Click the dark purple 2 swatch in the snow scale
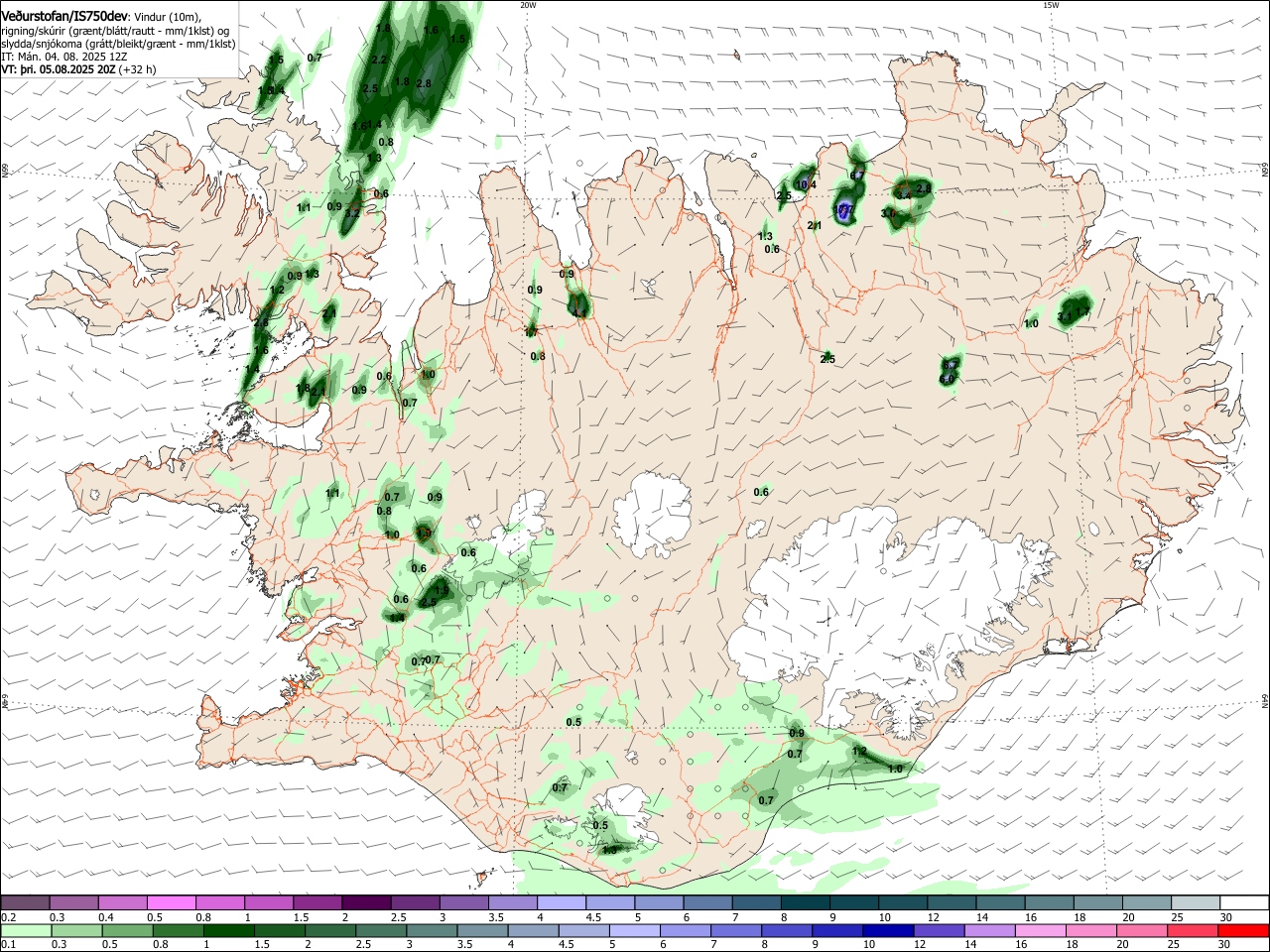The image size is (1270, 952). click(x=366, y=902)
